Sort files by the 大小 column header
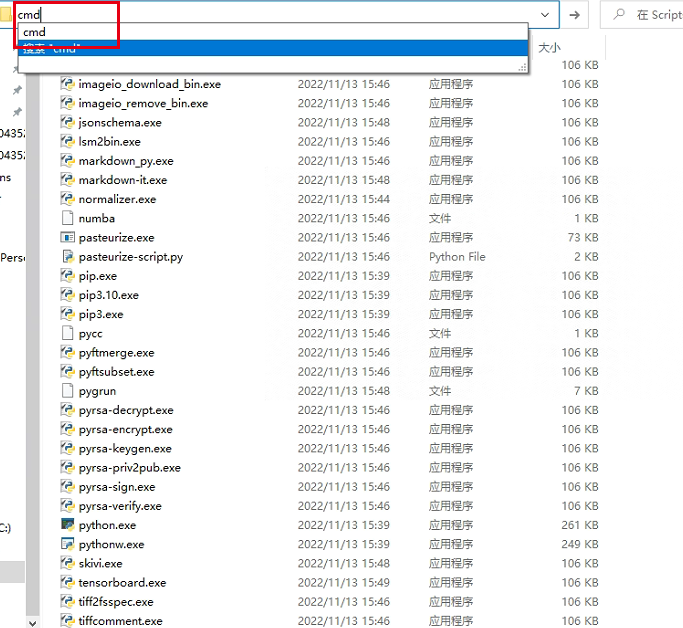Screen dimensions: 683x628 click(x=549, y=47)
